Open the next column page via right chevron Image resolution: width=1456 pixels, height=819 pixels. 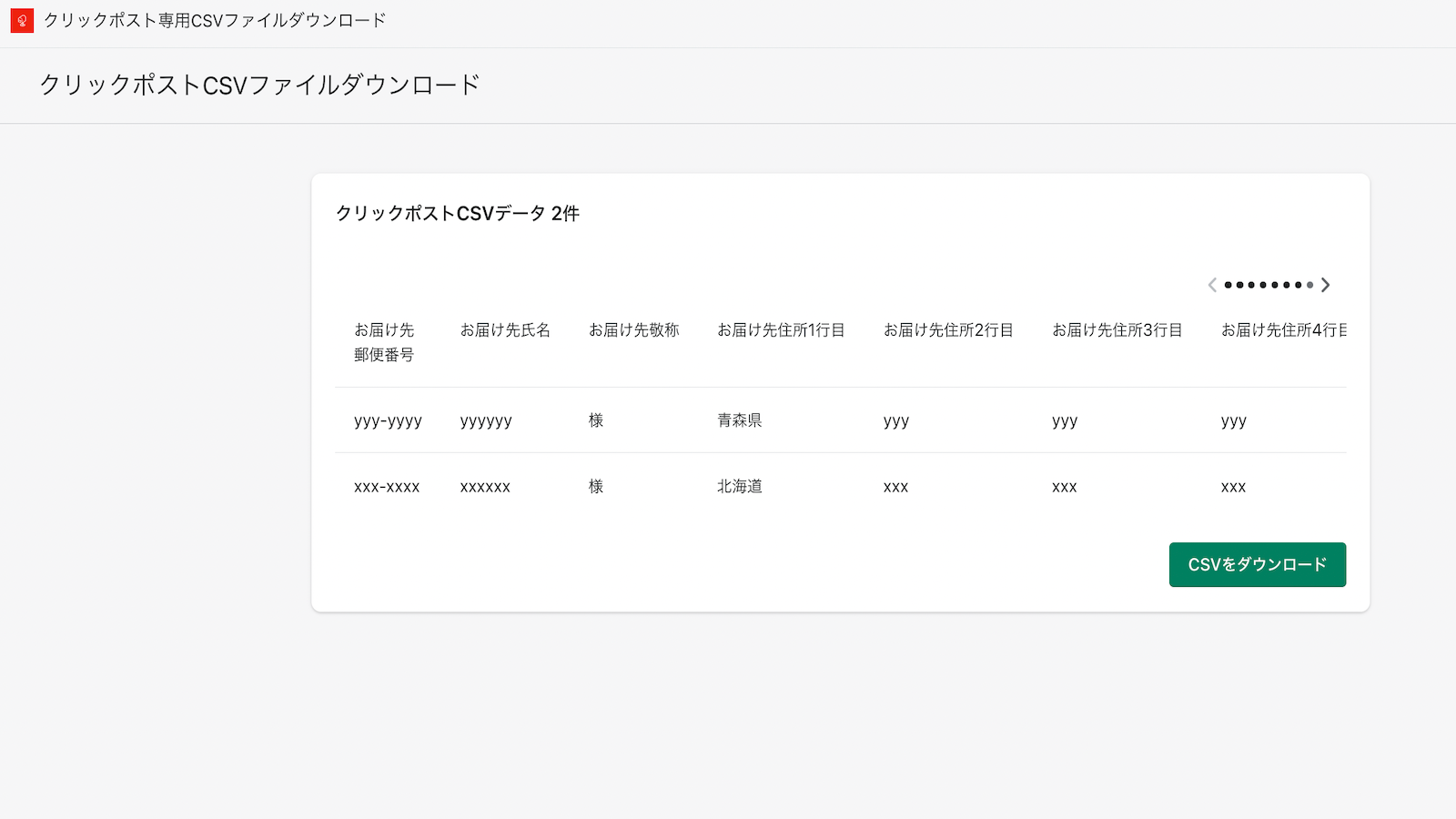click(x=1326, y=285)
